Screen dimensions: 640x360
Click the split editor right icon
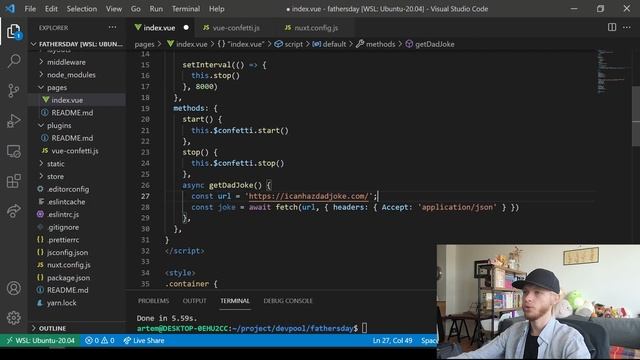(x=612, y=27)
